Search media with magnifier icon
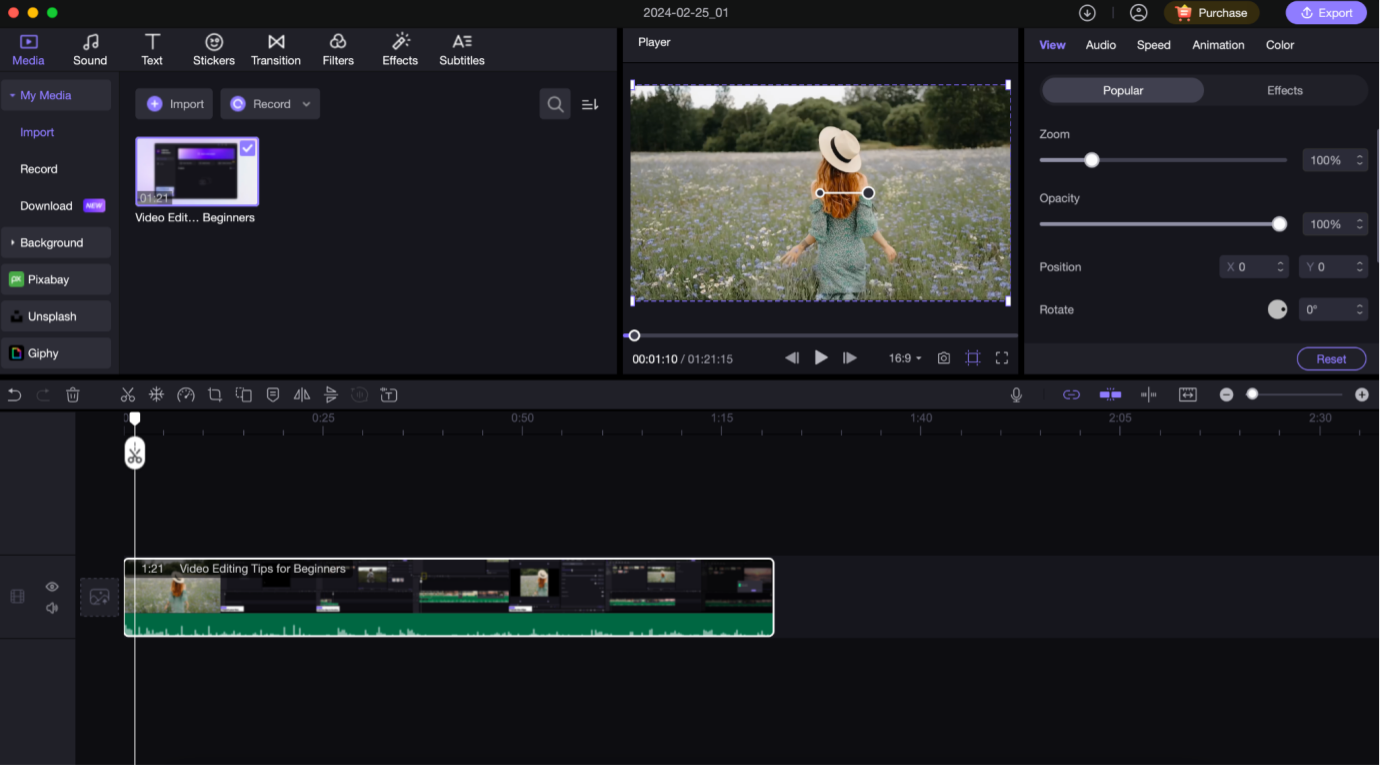The height and width of the screenshot is (770, 1384). click(x=555, y=104)
